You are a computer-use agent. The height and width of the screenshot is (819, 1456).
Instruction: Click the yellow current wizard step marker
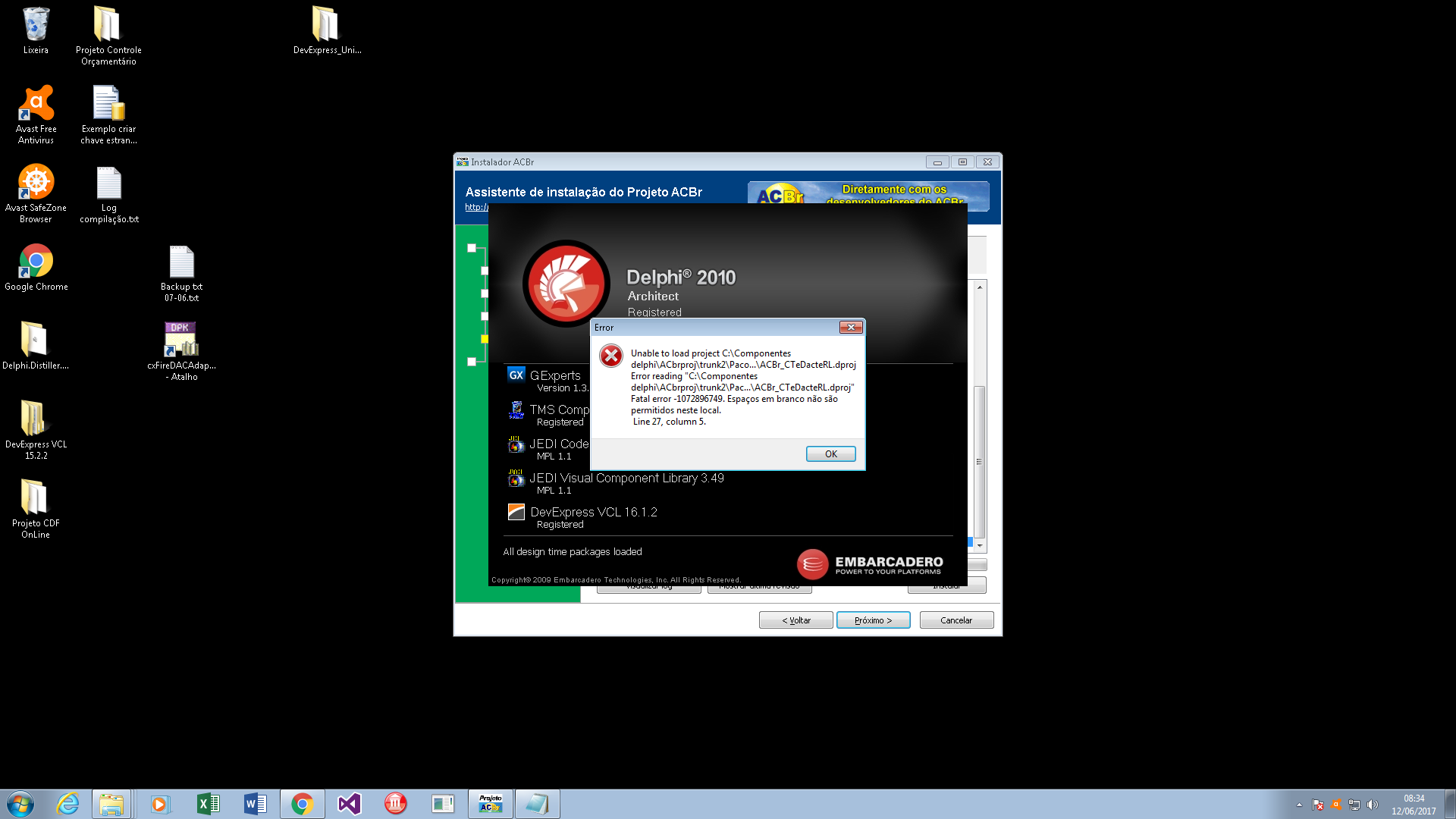485,339
